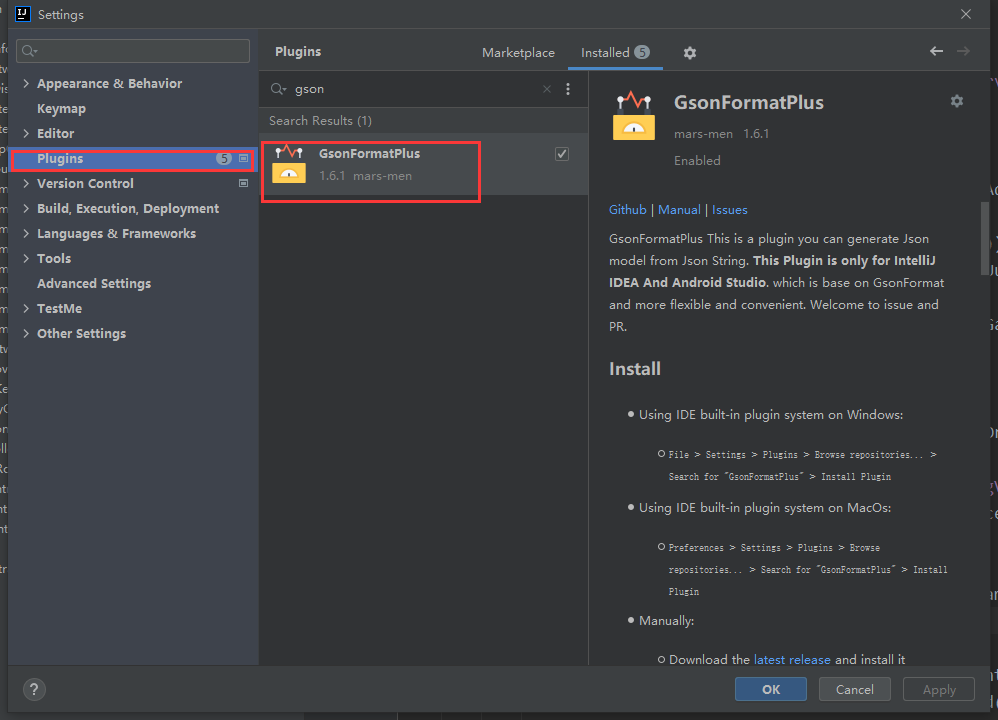
Task: Go back with the left arrow
Action: tap(936, 51)
